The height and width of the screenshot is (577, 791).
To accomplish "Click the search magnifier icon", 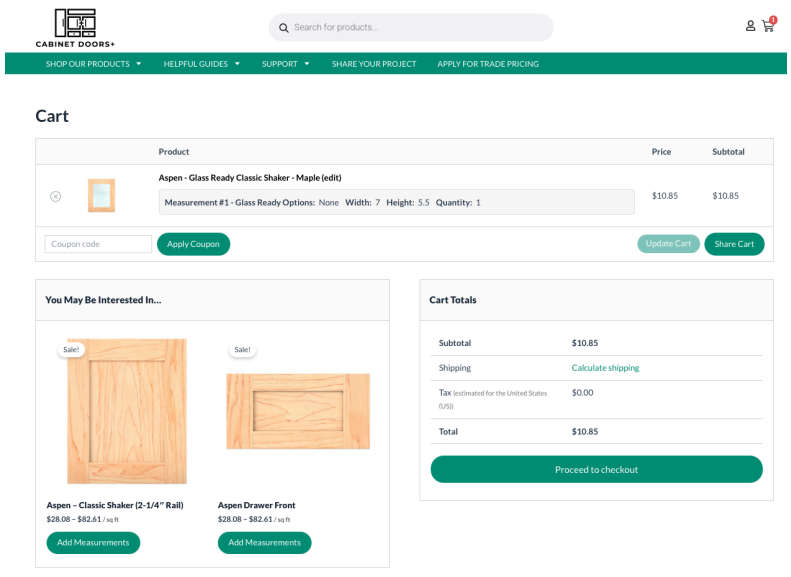I will [284, 28].
